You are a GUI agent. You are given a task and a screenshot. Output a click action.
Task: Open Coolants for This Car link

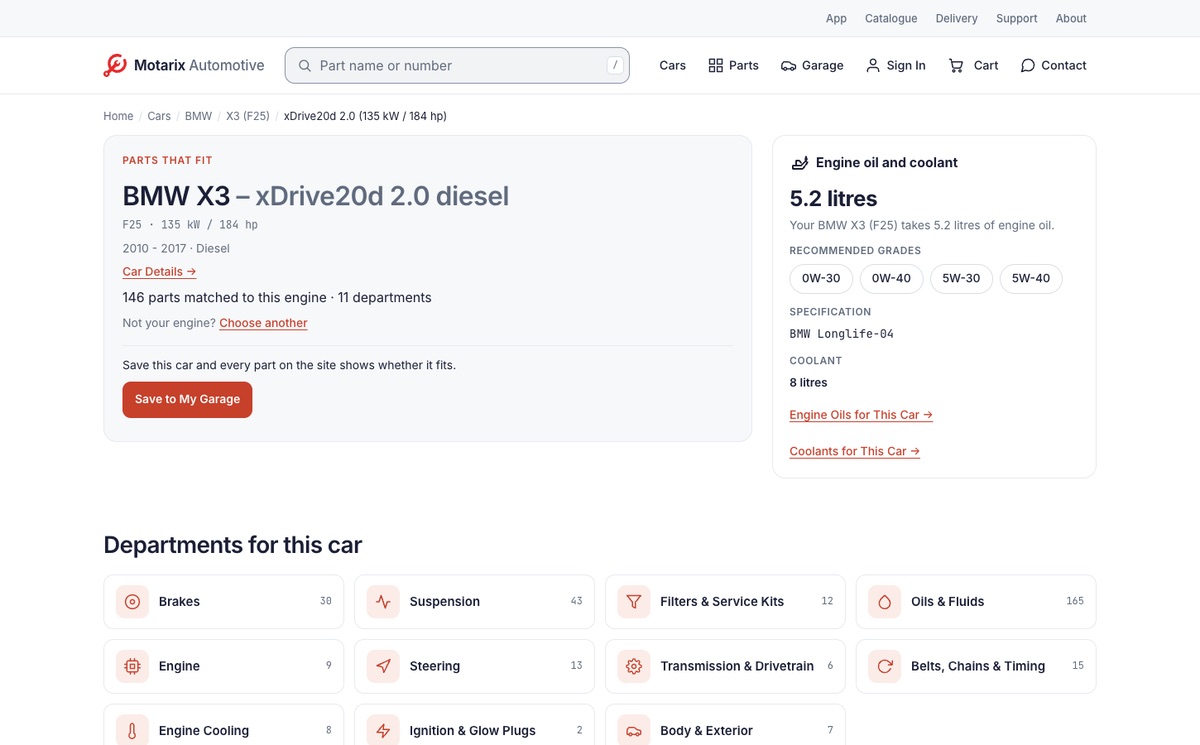click(855, 451)
